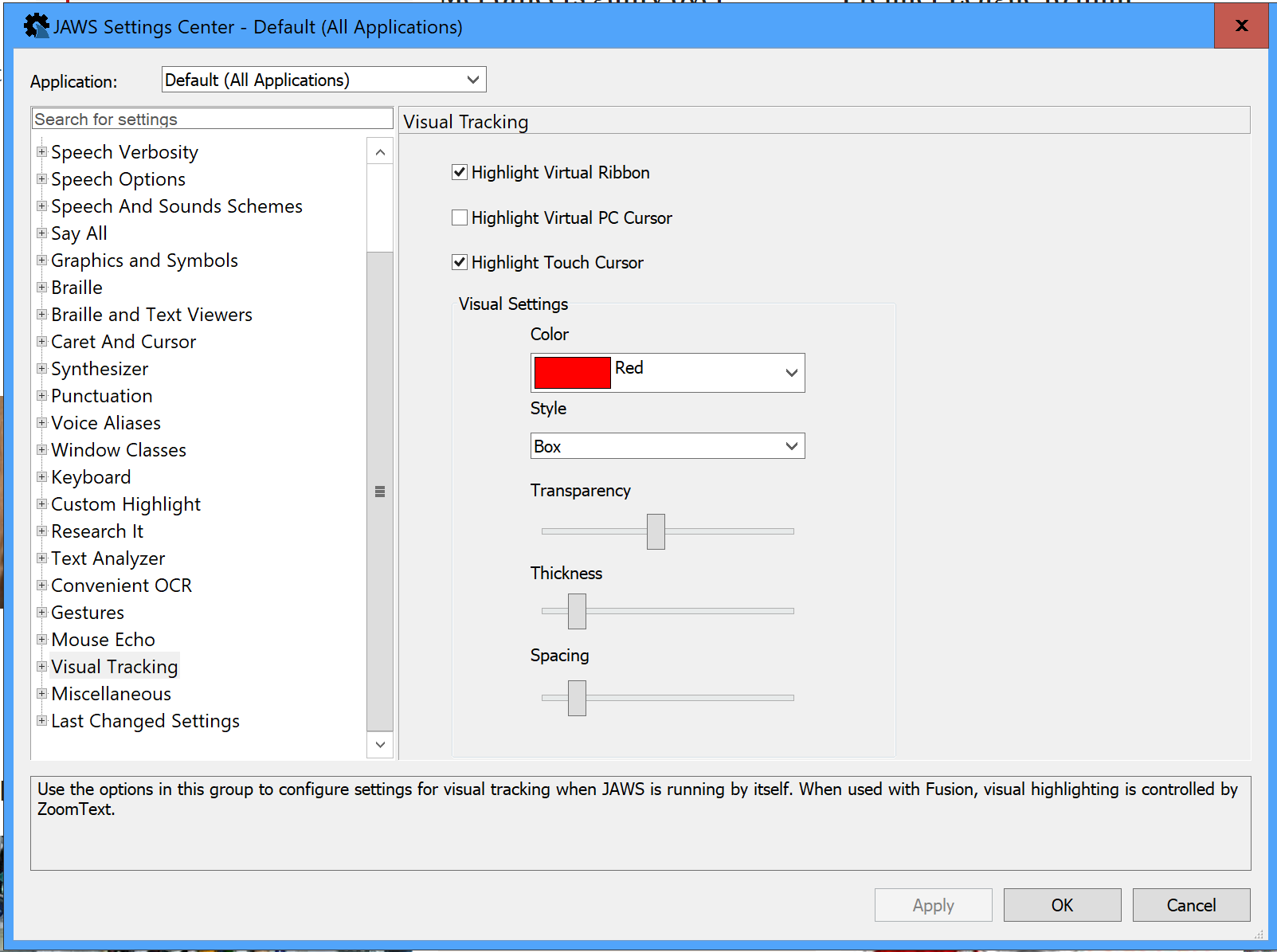The width and height of the screenshot is (1277, 952).
Task: Expand the Braille and Text Viewers node
Action: 42,314
